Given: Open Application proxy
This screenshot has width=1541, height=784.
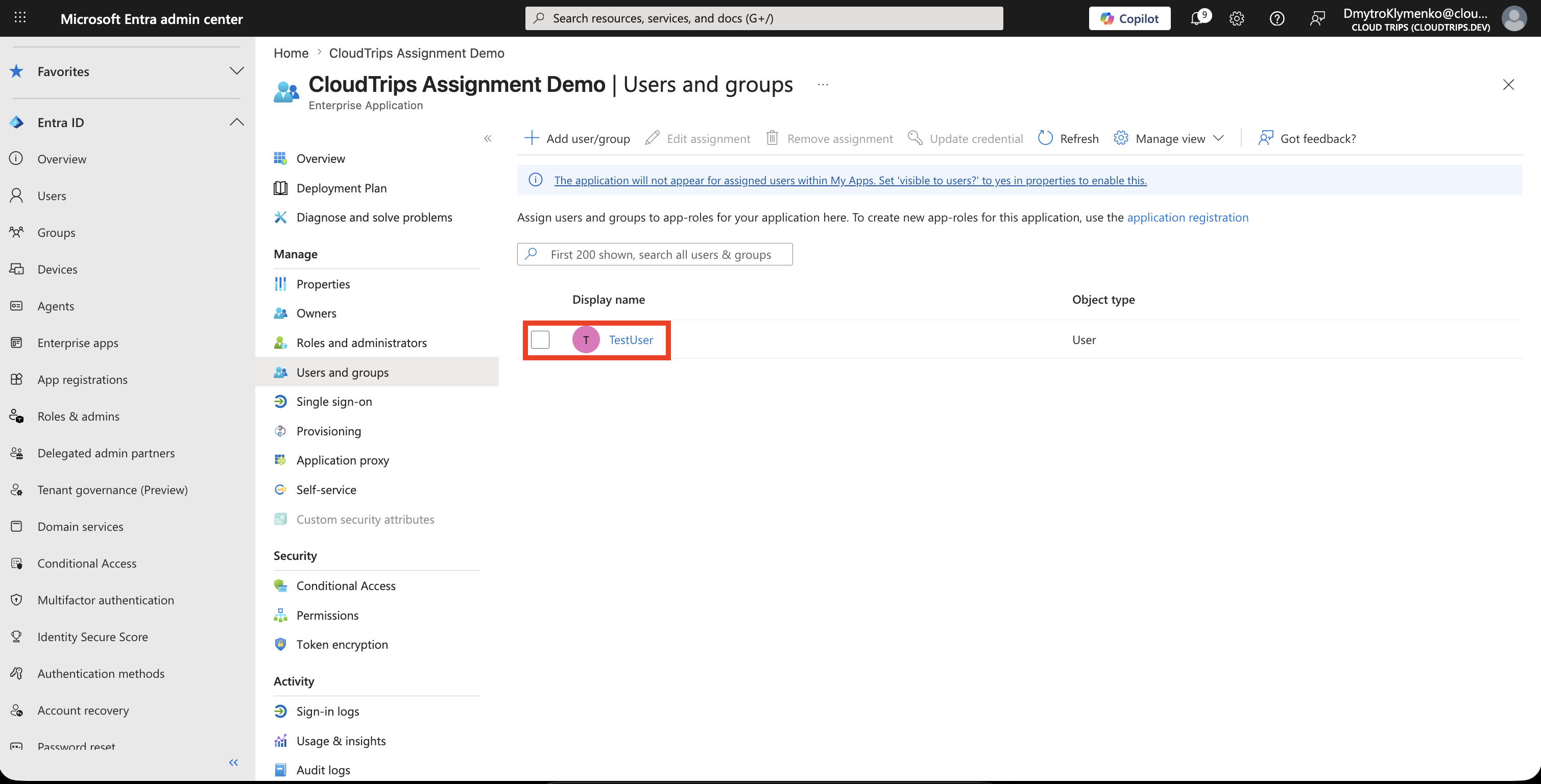Looking at the screenshot, I should [x=342, y=460].
